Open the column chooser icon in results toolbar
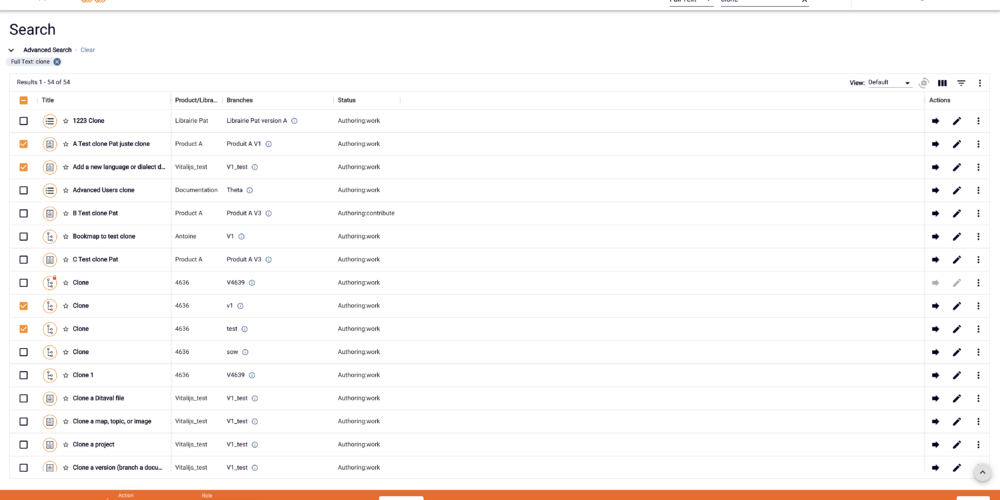This screenshot has width=1000, height=500. (942, 83)
